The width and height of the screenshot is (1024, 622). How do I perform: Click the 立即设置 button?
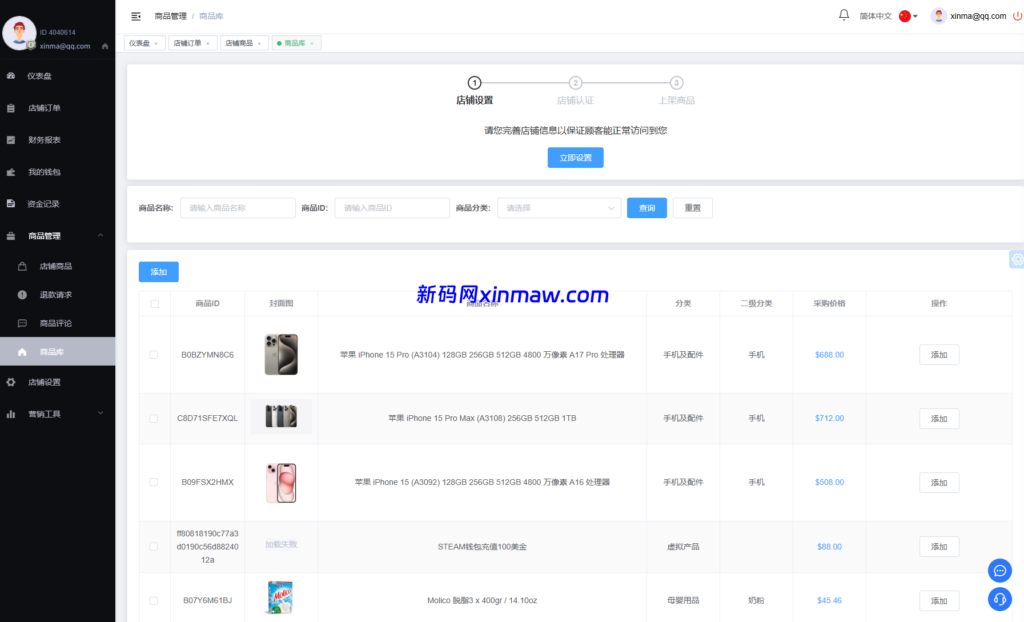[575, 157]
